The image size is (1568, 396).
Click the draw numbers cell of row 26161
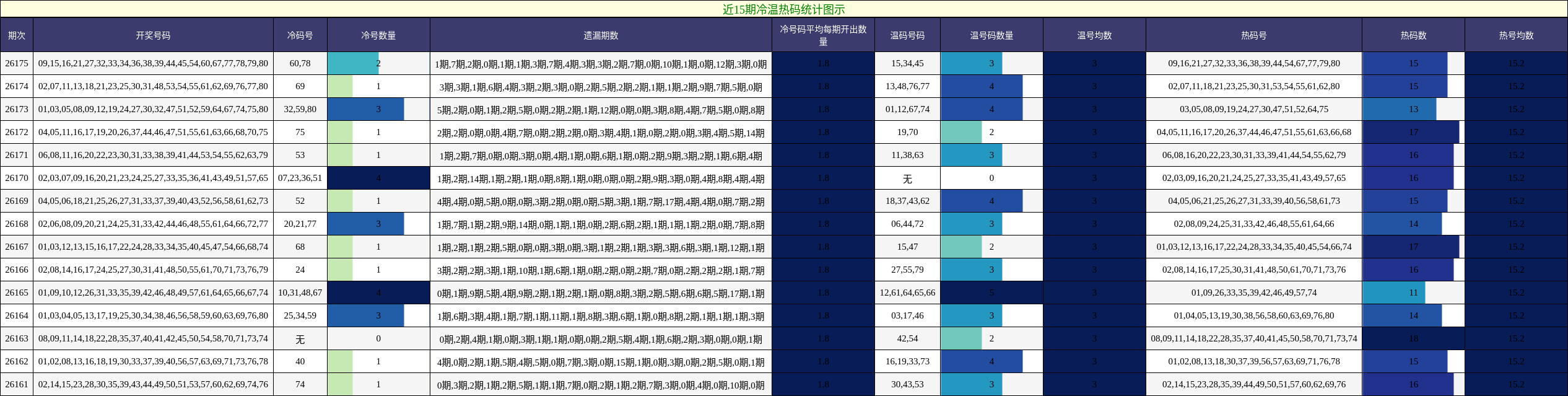(153, 384)
